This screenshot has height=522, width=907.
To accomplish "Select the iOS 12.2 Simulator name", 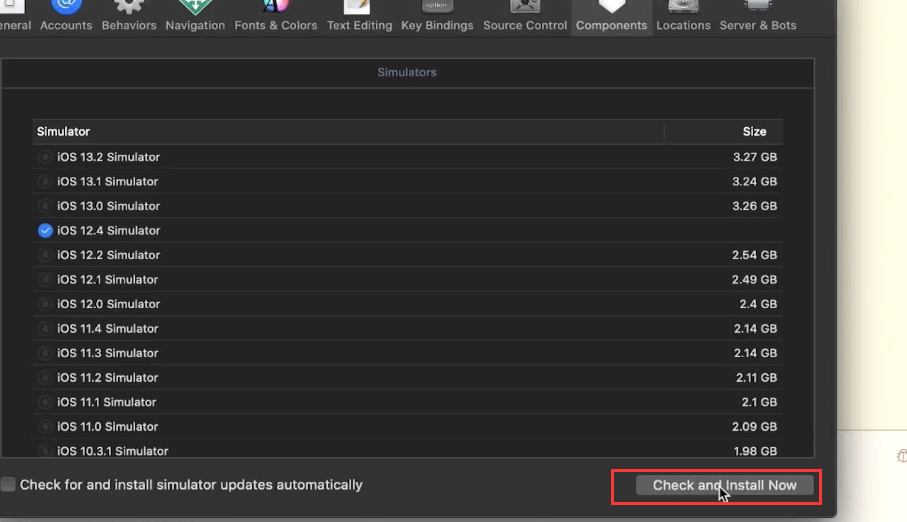I will pyautogui.click(x=108, y=255).
